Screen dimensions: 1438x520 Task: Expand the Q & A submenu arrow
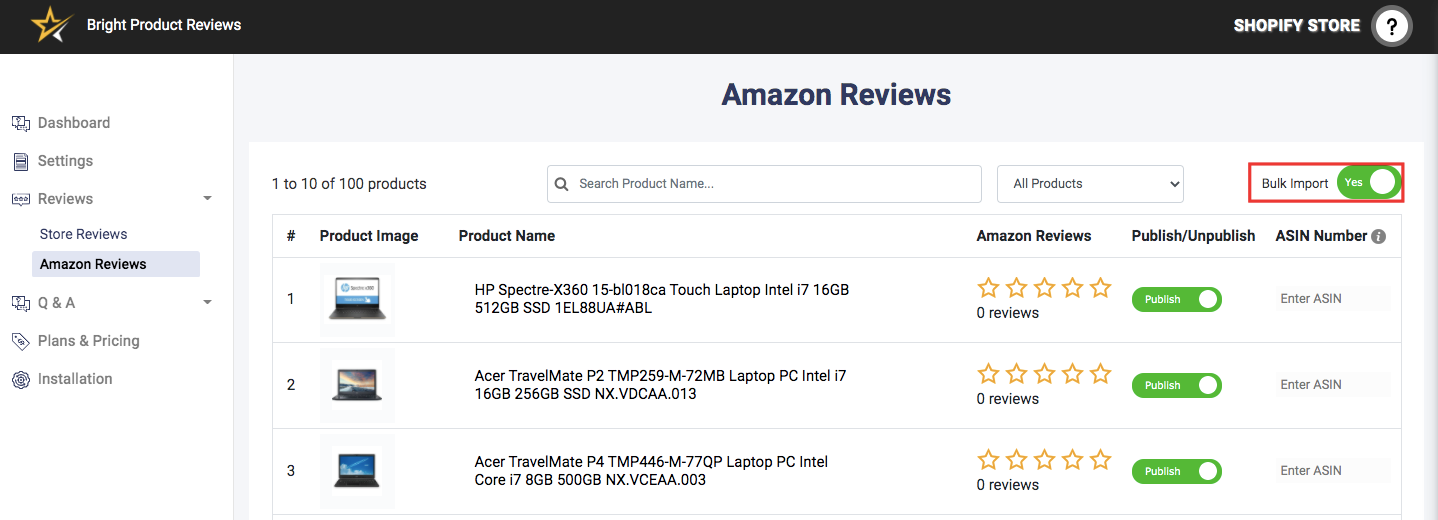(x=207, y=302)
